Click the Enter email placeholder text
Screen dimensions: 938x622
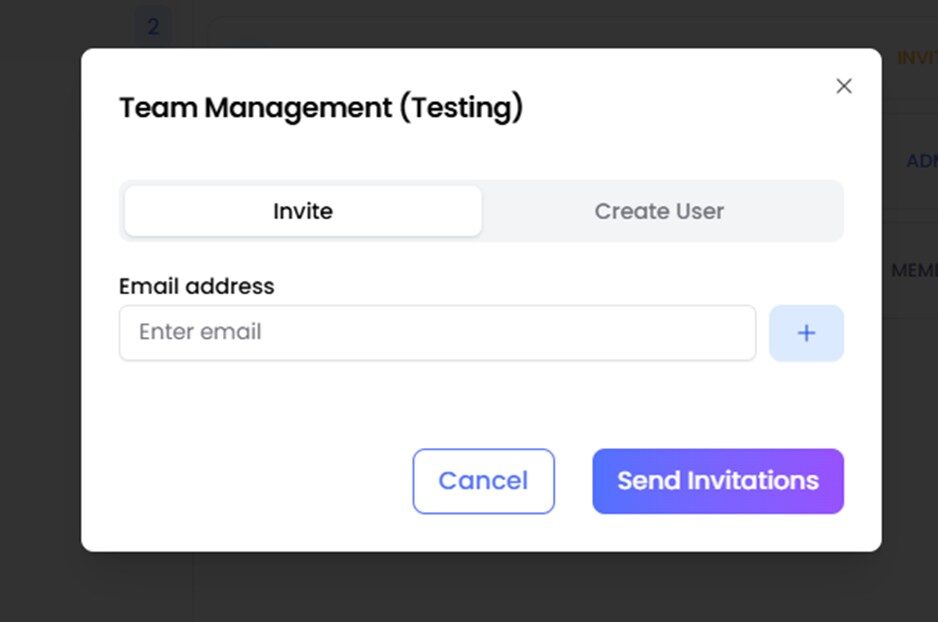pos(200,332)
